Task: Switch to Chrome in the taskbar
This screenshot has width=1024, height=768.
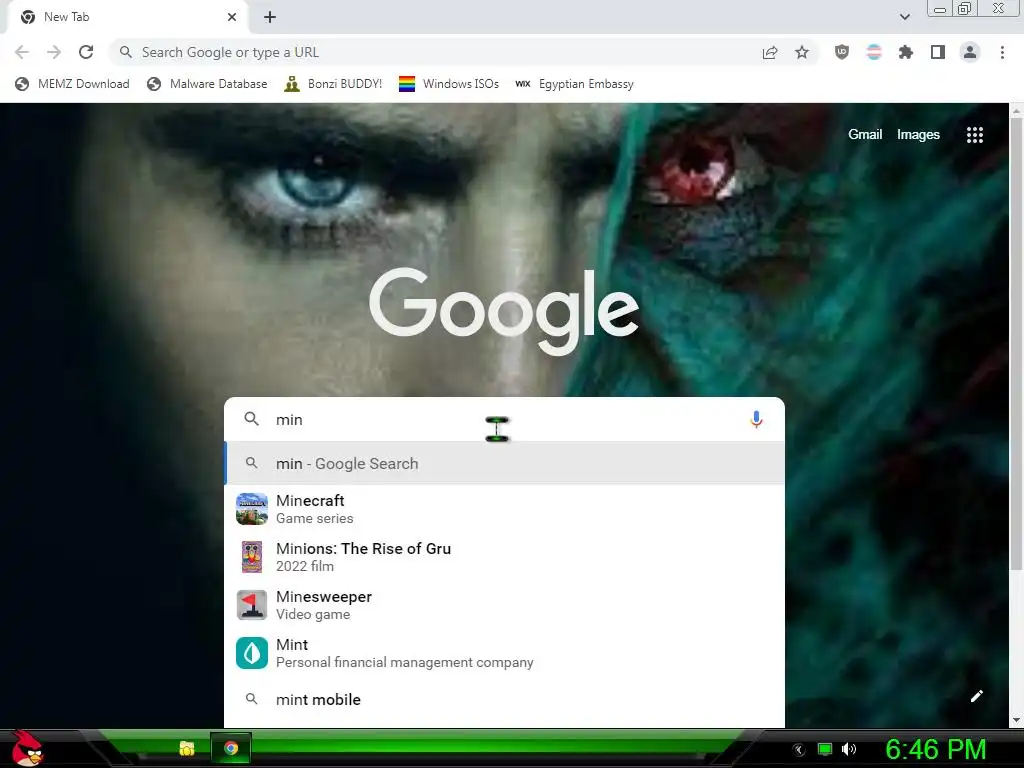Action: [x=231, y=748]
